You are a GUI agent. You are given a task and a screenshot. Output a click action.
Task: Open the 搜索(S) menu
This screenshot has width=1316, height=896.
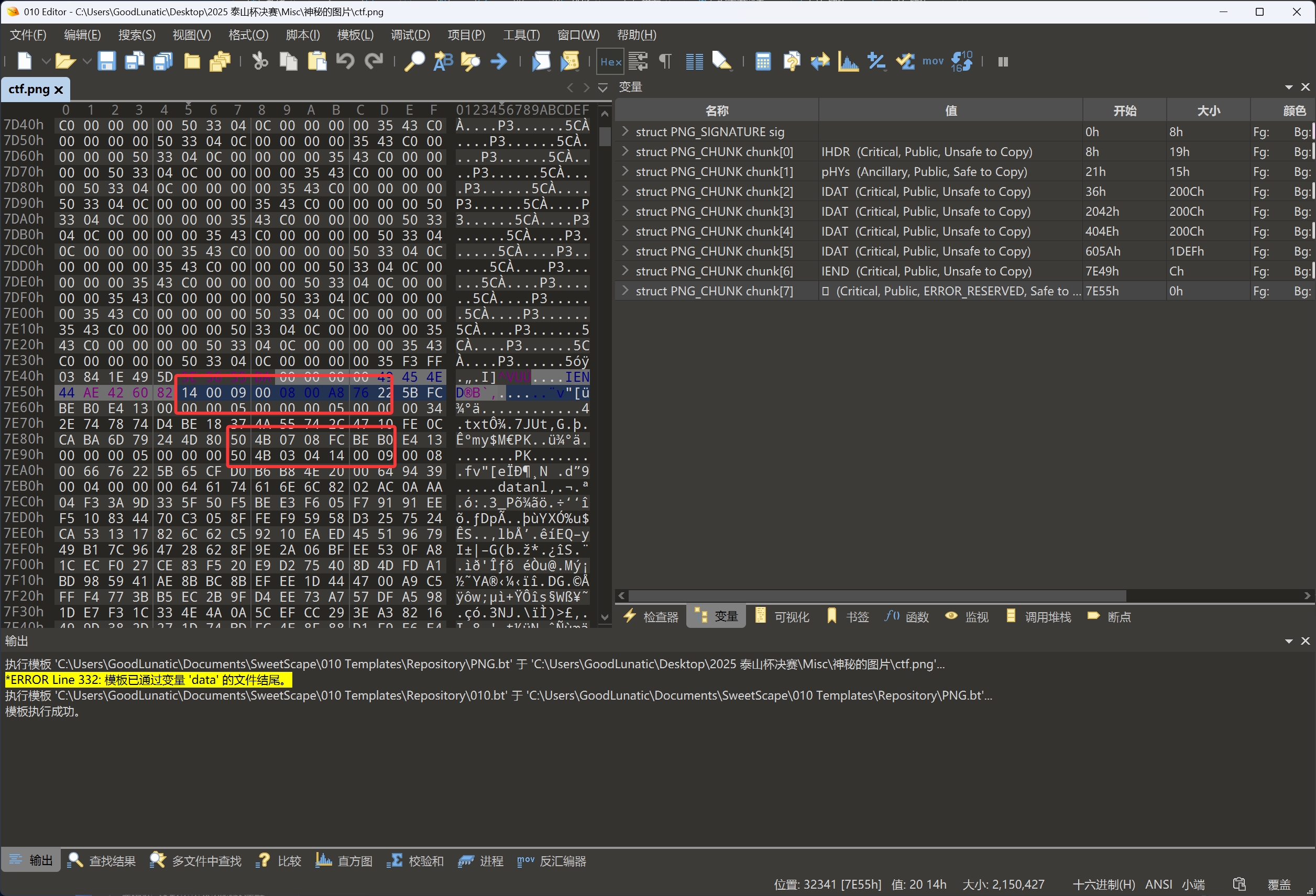[136, 35]
